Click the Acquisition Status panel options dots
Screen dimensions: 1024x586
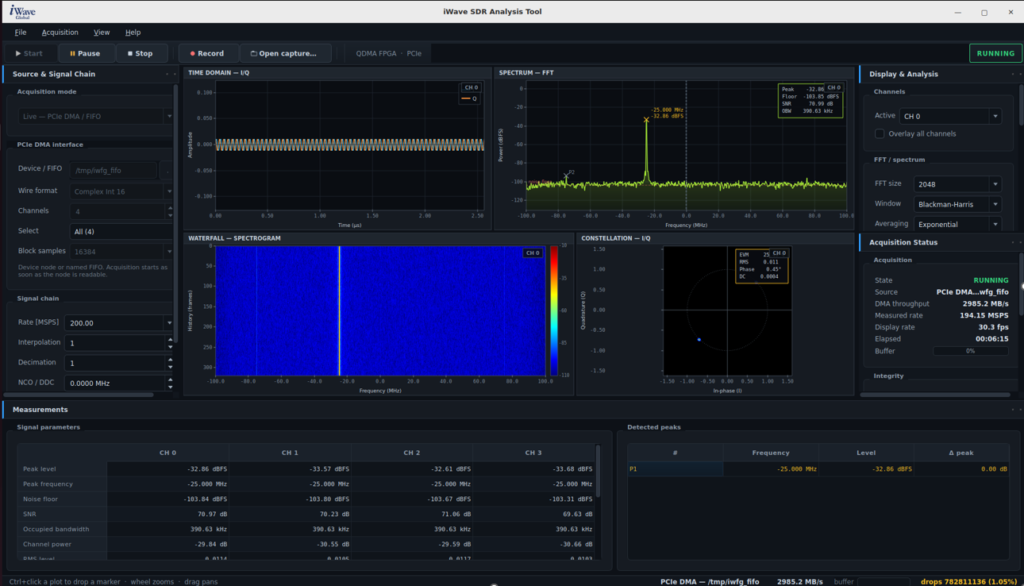click(1017, 242)
